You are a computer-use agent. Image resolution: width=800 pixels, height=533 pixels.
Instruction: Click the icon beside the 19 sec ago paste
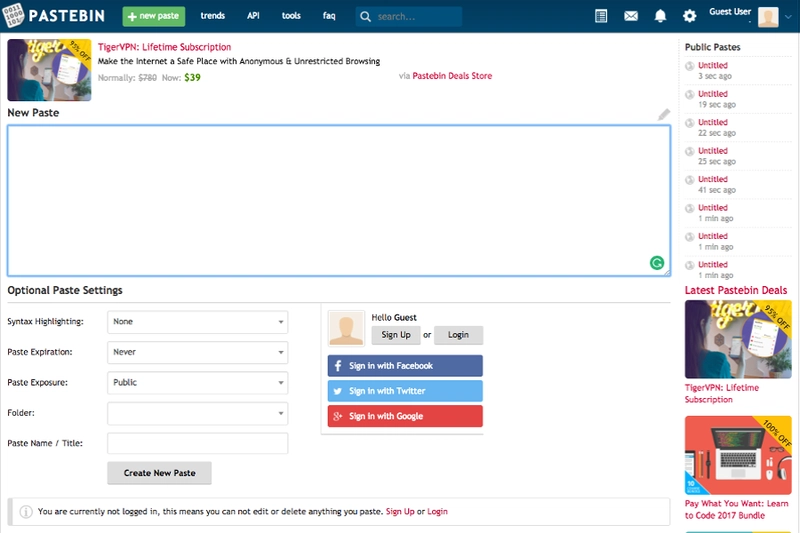click(x=690, y=94)
